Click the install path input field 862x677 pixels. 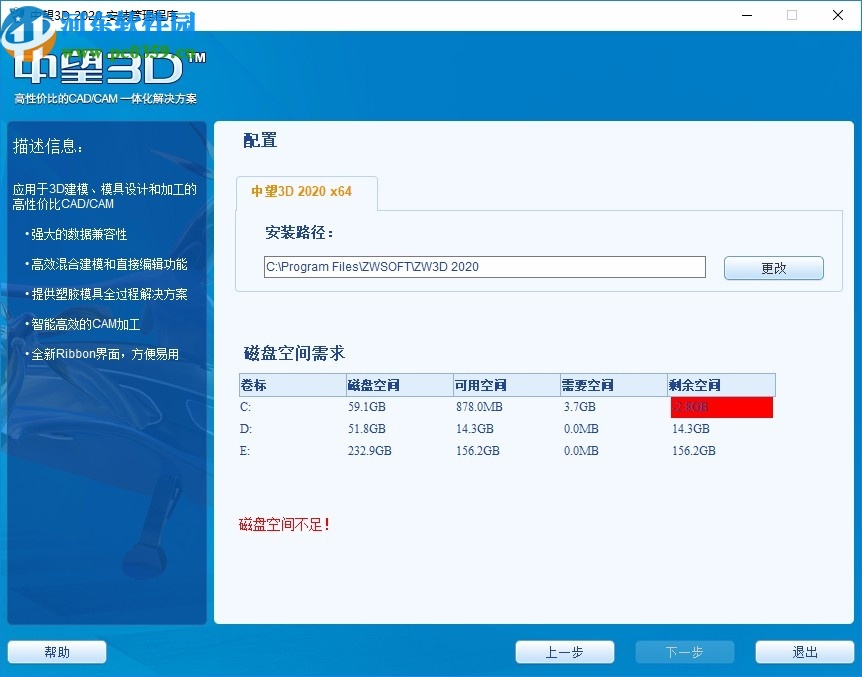point(484,267)
